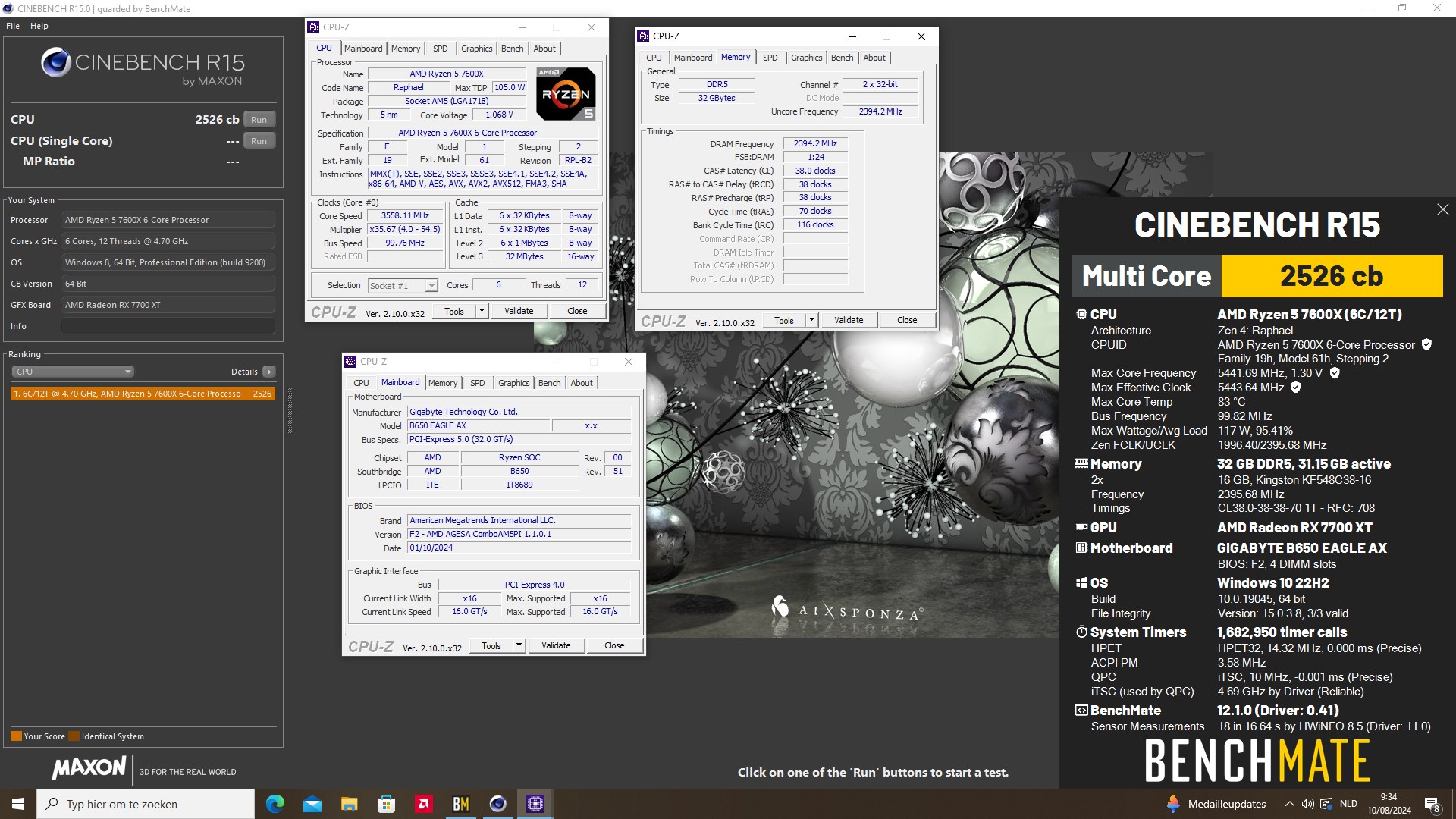Click CPU-Z icon in Memory window titlebar
This screenshot has height=819, width=1456.
point(643,36)
